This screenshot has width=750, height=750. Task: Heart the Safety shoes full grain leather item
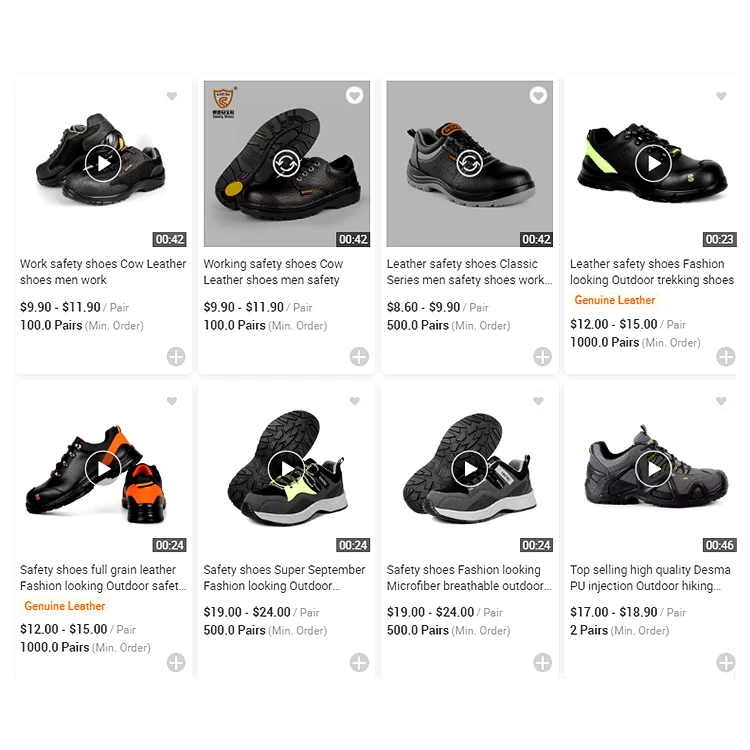(x=172, y=401)
